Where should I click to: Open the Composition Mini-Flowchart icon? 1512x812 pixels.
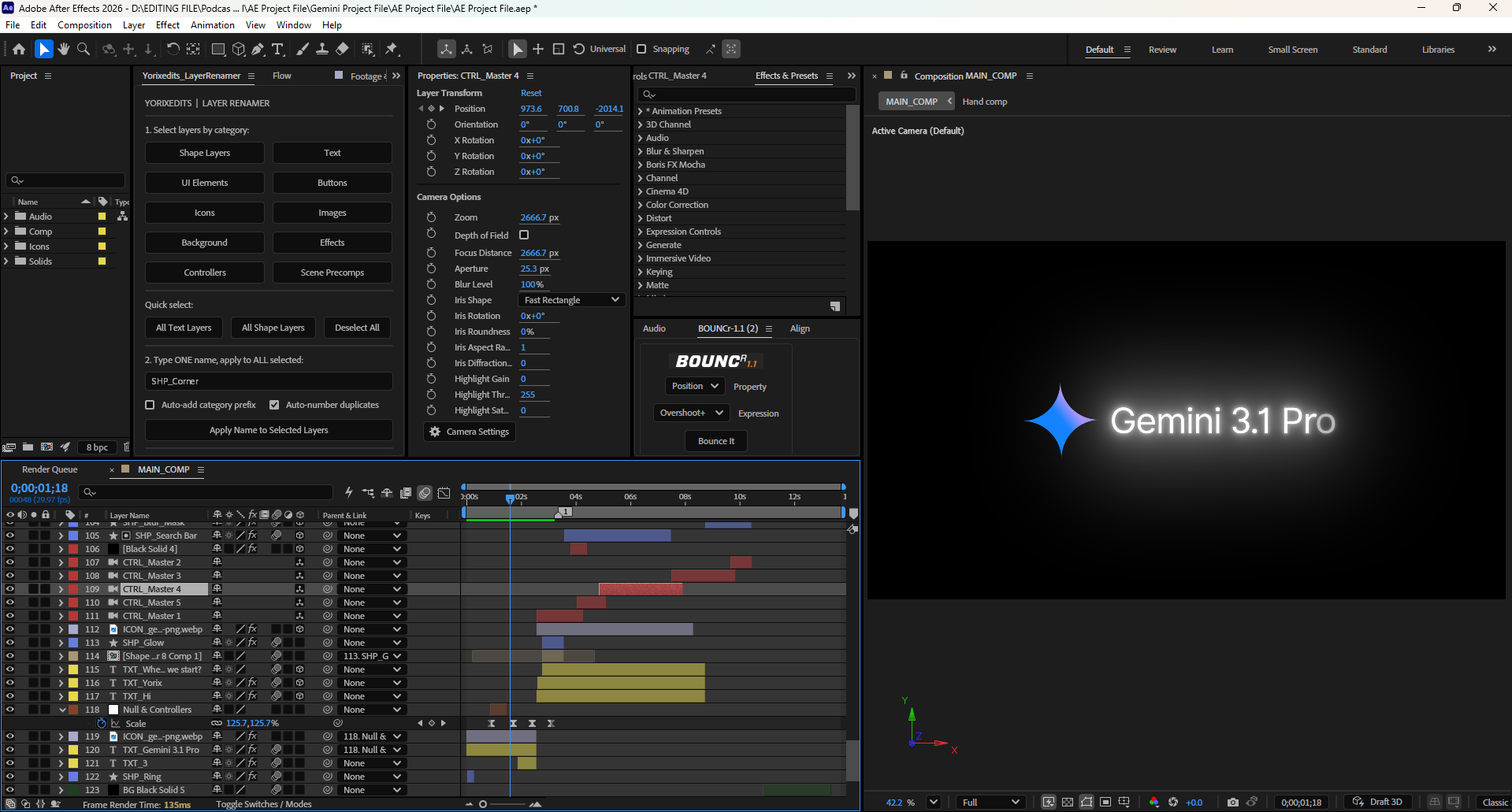coord(368,493)
